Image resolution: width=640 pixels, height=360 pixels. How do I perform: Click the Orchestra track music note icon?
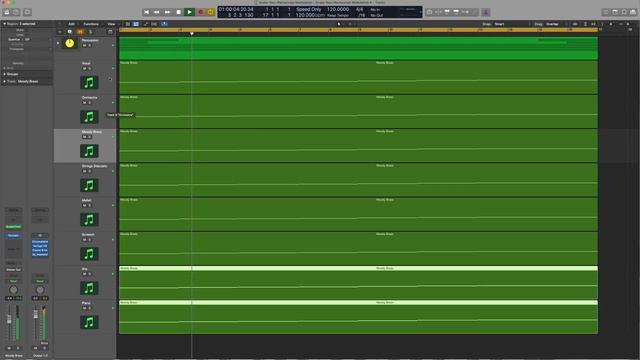(89, 117)
